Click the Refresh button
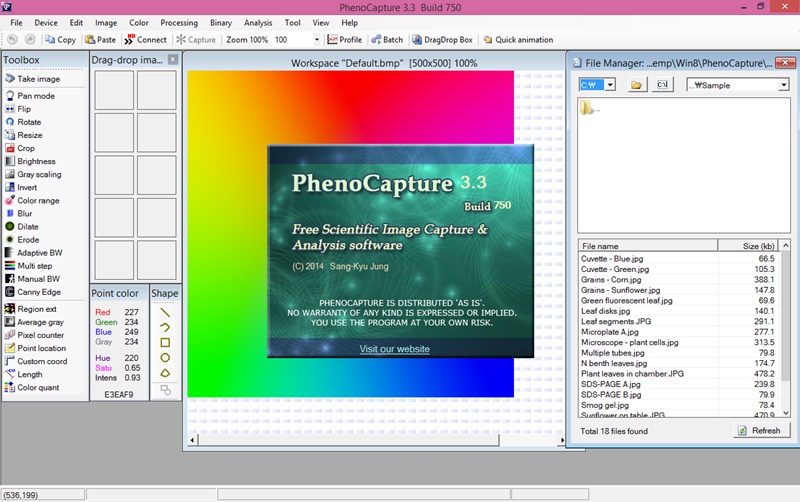 [758, 431]
